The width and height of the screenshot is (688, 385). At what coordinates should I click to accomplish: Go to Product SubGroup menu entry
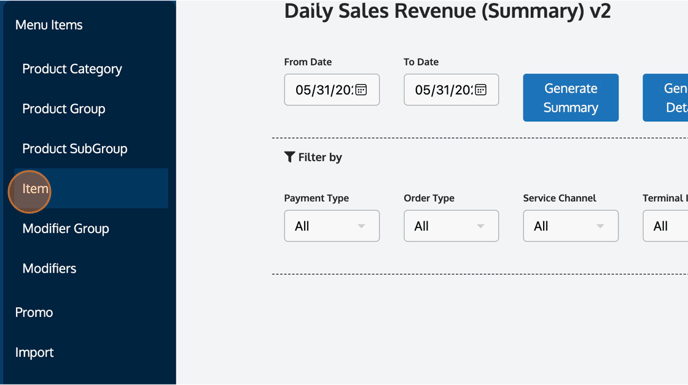point(75,149)
